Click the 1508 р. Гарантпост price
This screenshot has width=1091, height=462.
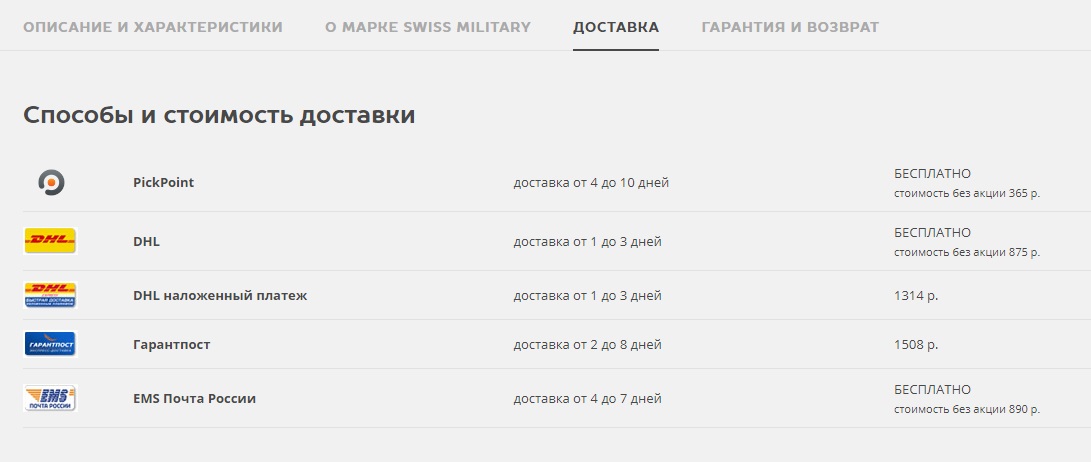916,344
